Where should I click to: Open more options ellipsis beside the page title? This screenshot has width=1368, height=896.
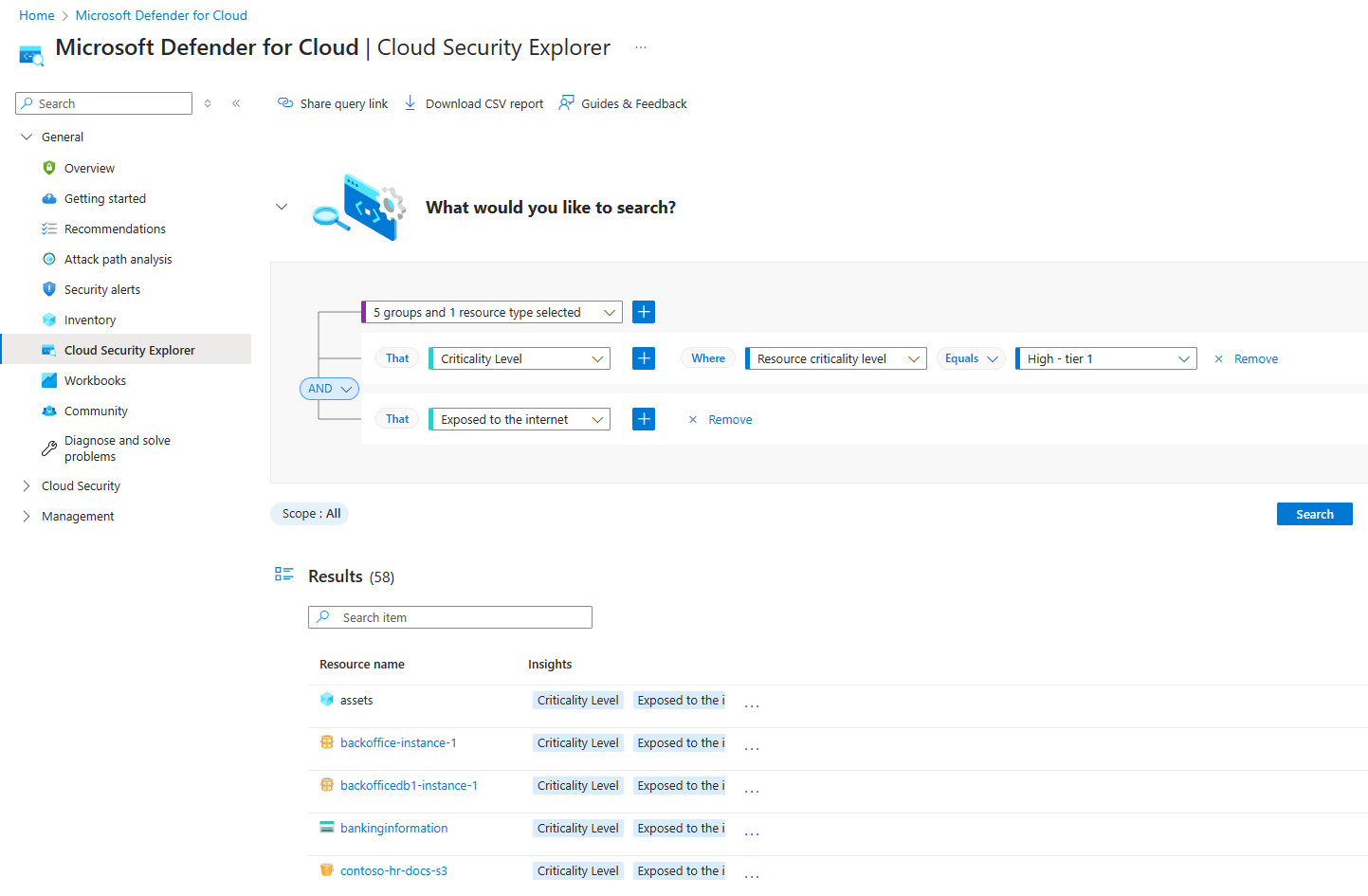[641, 47]
